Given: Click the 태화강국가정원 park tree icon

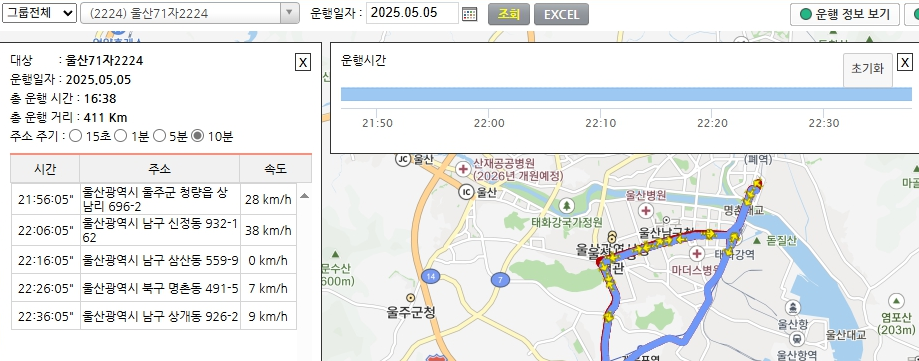Looking at the screenshot, I should (x=566, y=206).
